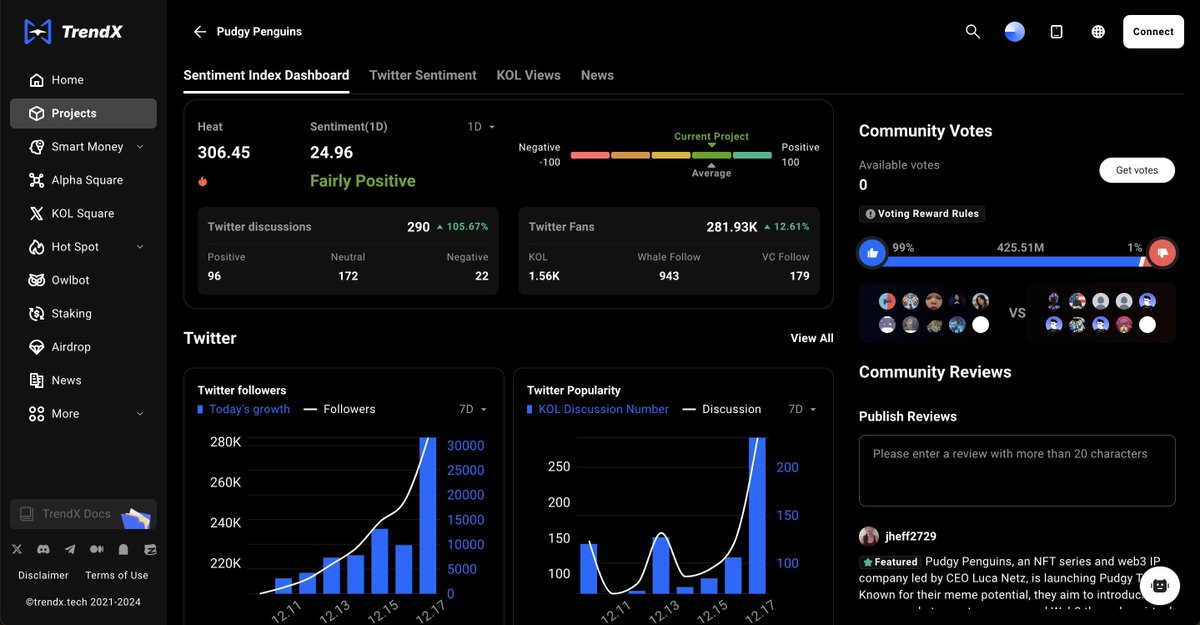
Task: Click the Smart Money icon
Action: pyautogui.click(x=37, y=147)
